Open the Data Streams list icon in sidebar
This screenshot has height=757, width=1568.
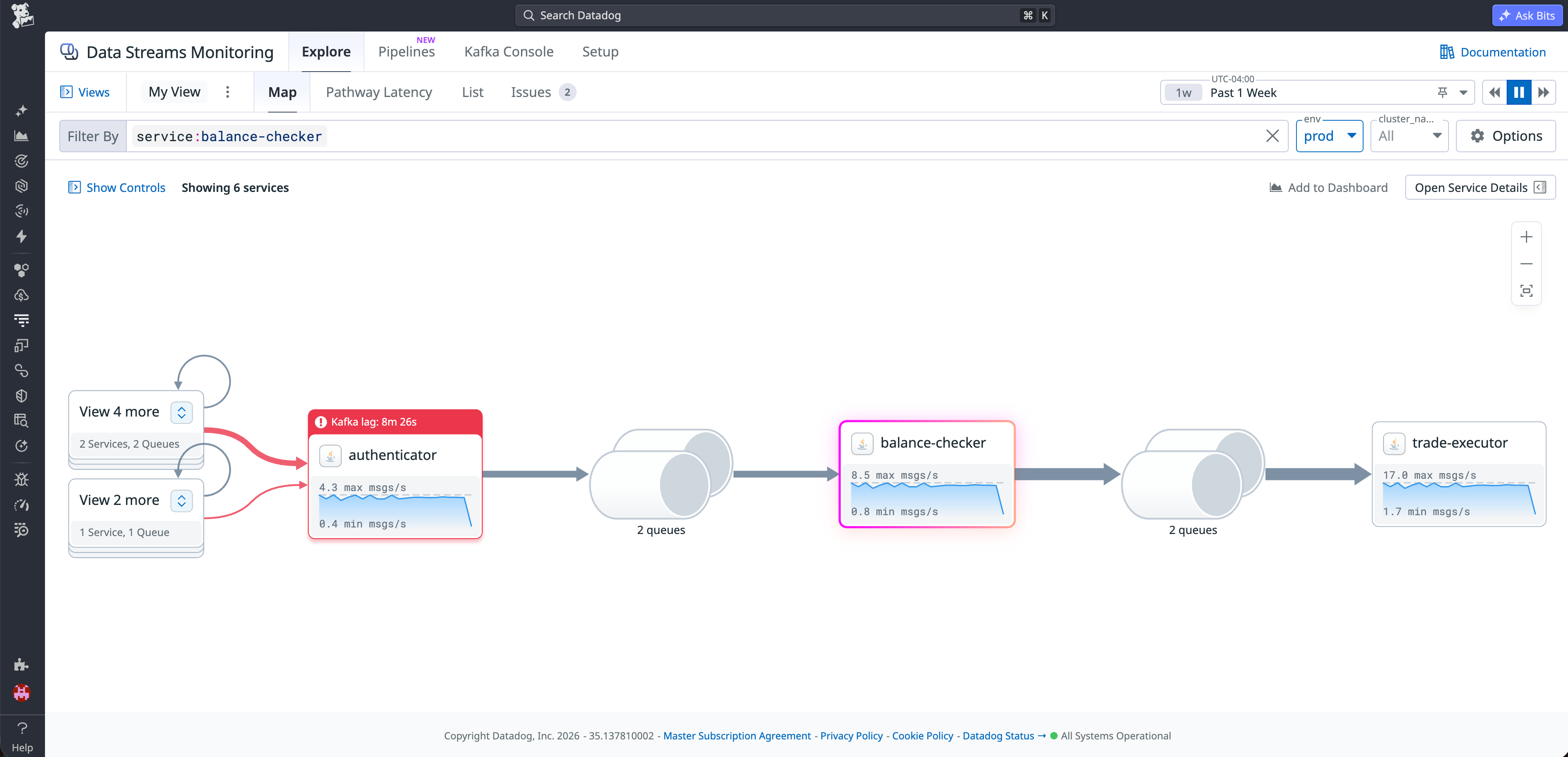coord(21,320)
